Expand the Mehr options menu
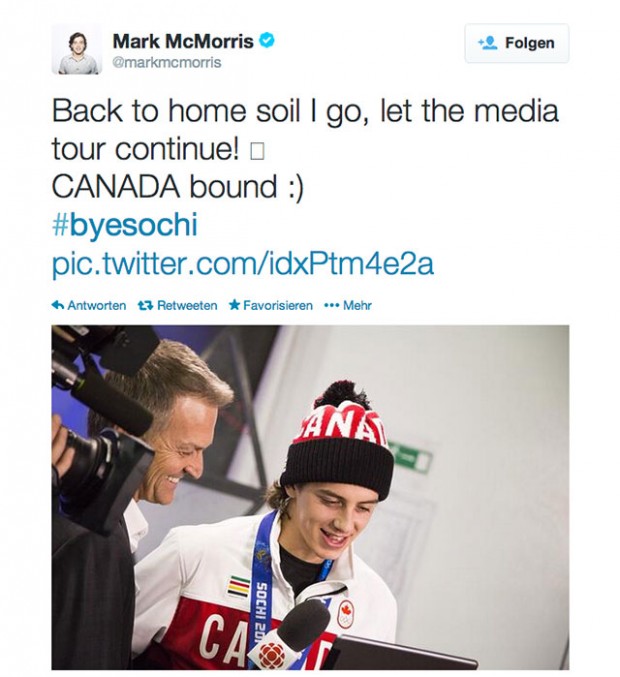This screenshot has width=620, height=677. pyautogui.click(x=357, y=305)
